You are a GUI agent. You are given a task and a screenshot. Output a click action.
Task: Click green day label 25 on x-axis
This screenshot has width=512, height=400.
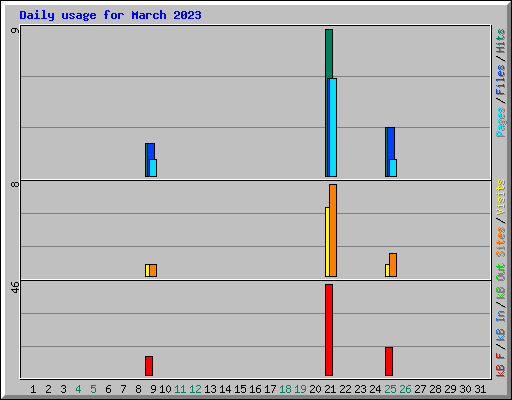click(x=390, y=389)
